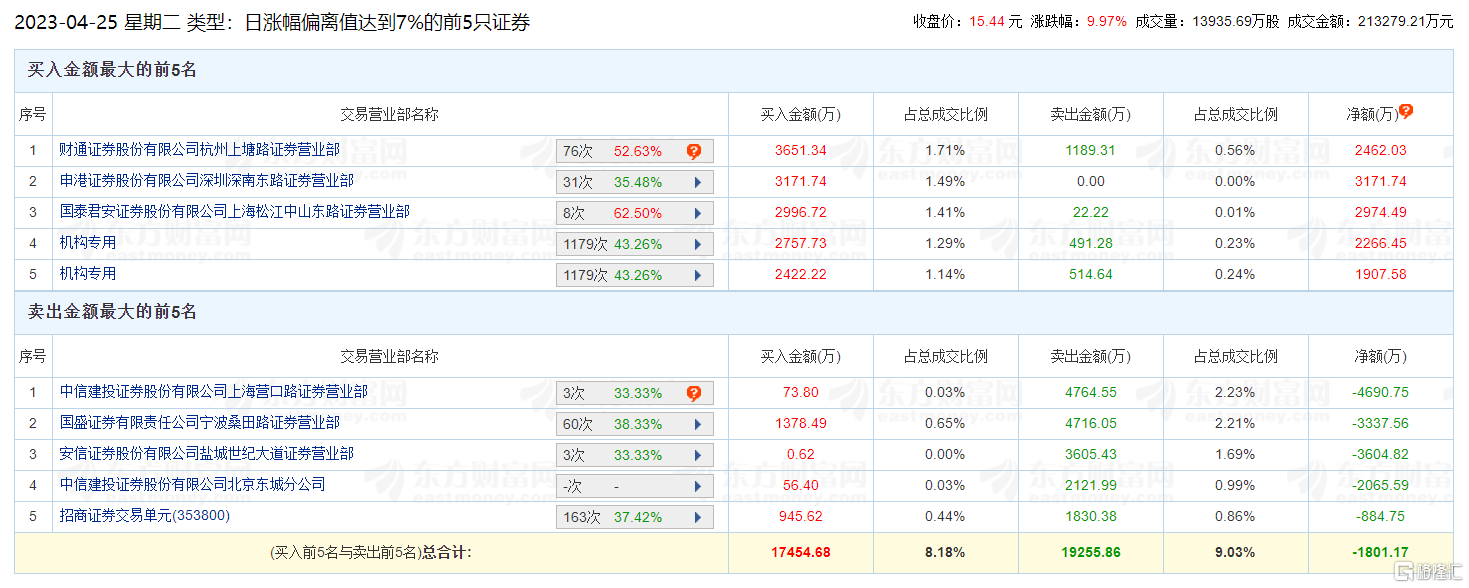Expand the arrow in the 国盛证券 row
The width and height of the screenshot is (1469, 588).
click(x=697, y=424)
